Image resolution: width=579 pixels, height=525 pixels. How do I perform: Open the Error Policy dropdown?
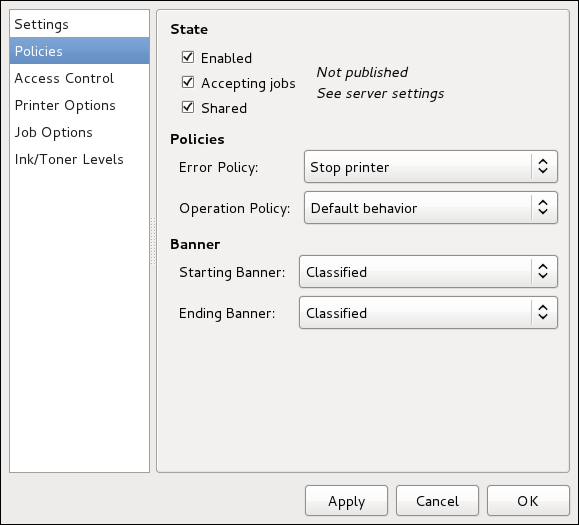click(431, 167)
